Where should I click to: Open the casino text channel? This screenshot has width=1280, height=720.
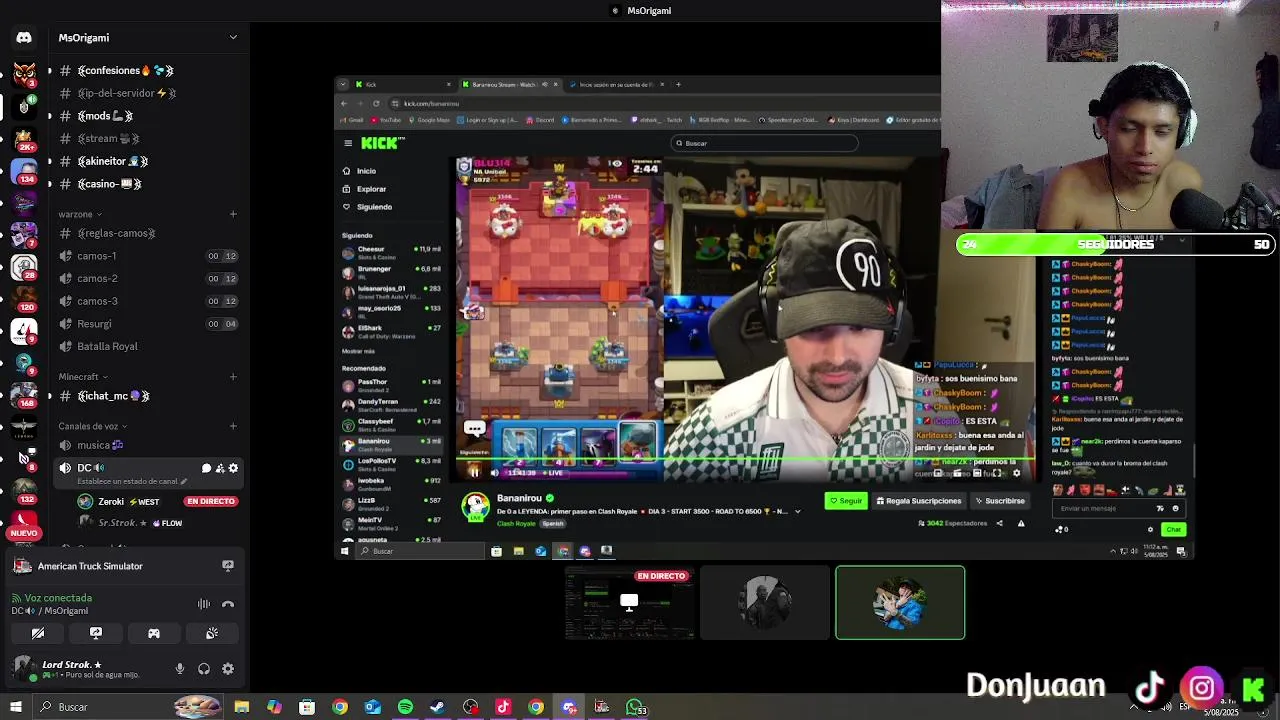(148, 184)
